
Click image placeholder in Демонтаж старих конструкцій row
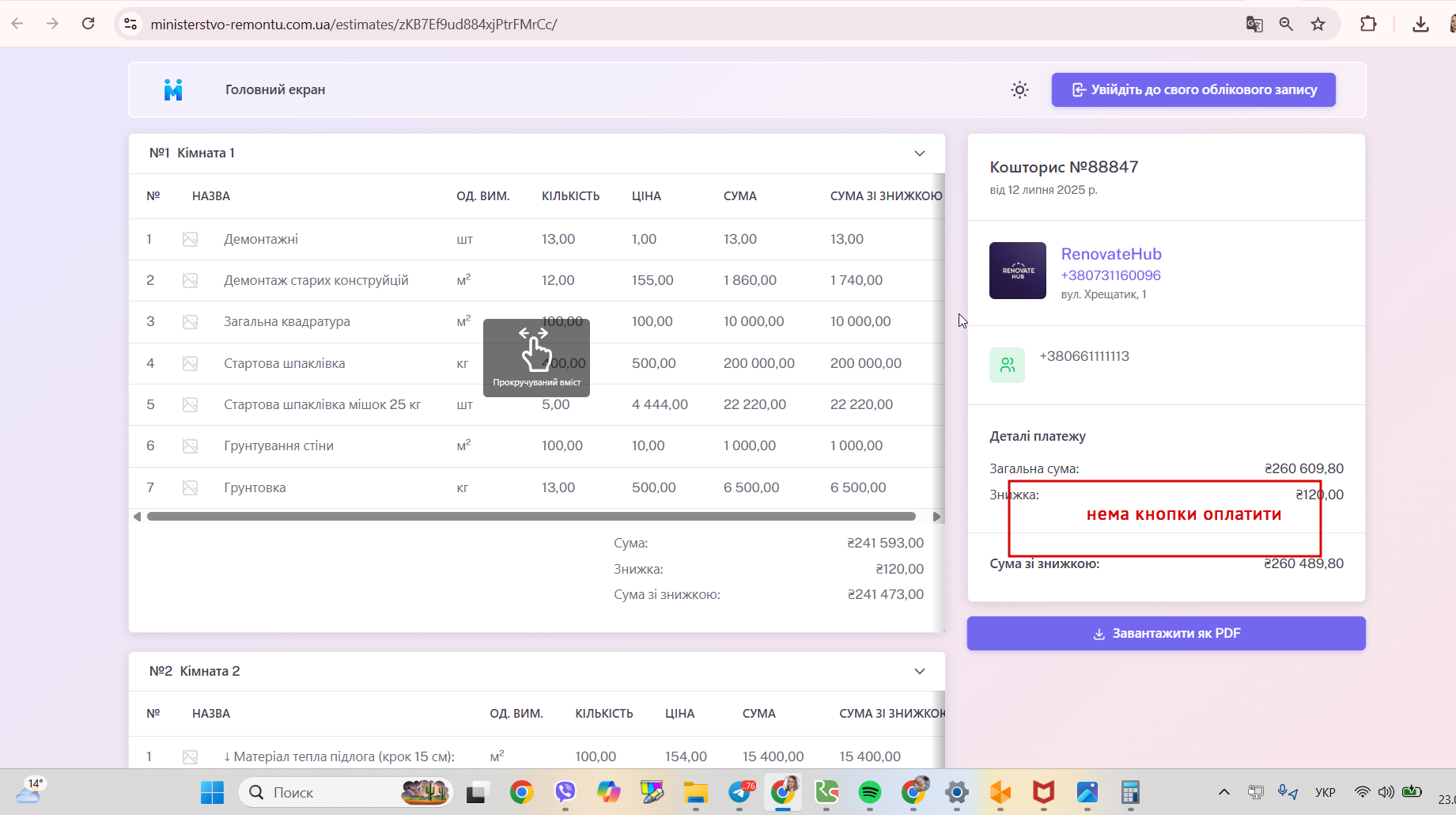pyautogui.click(x=191, y=280)
